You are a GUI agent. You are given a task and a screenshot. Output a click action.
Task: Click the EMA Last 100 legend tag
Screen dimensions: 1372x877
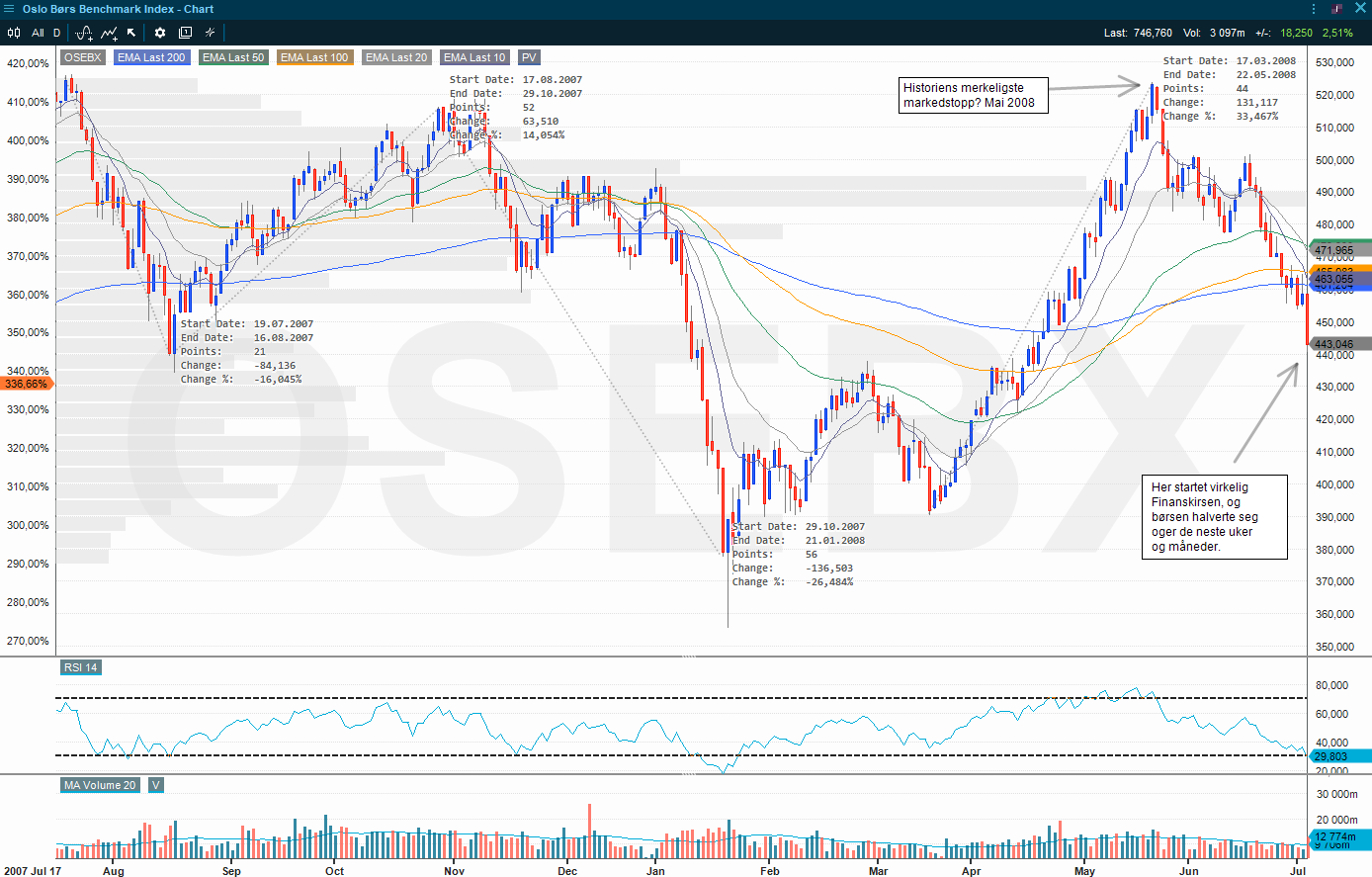pos(314,57)
